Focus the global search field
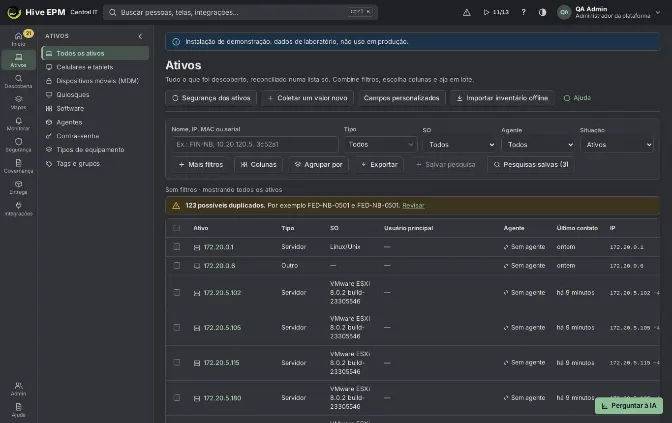 (240, 12)
